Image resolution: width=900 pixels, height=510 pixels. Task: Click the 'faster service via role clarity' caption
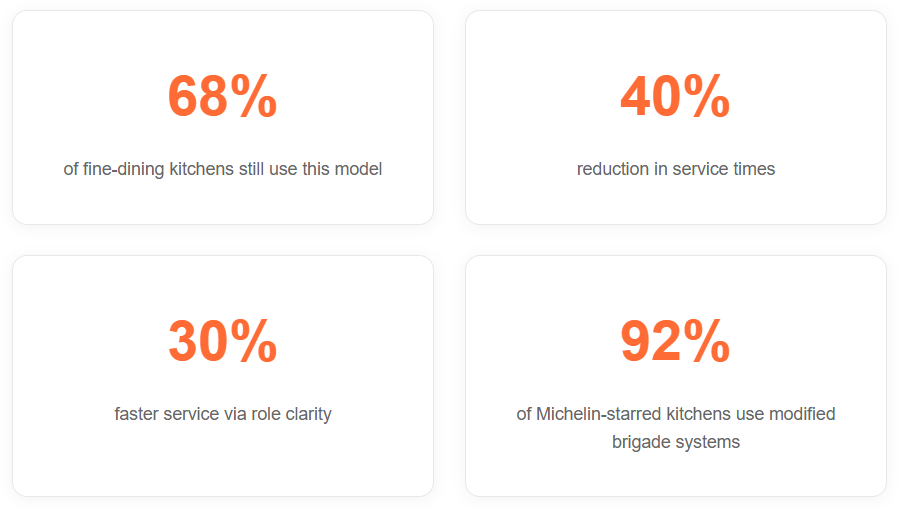pos(223,414)
